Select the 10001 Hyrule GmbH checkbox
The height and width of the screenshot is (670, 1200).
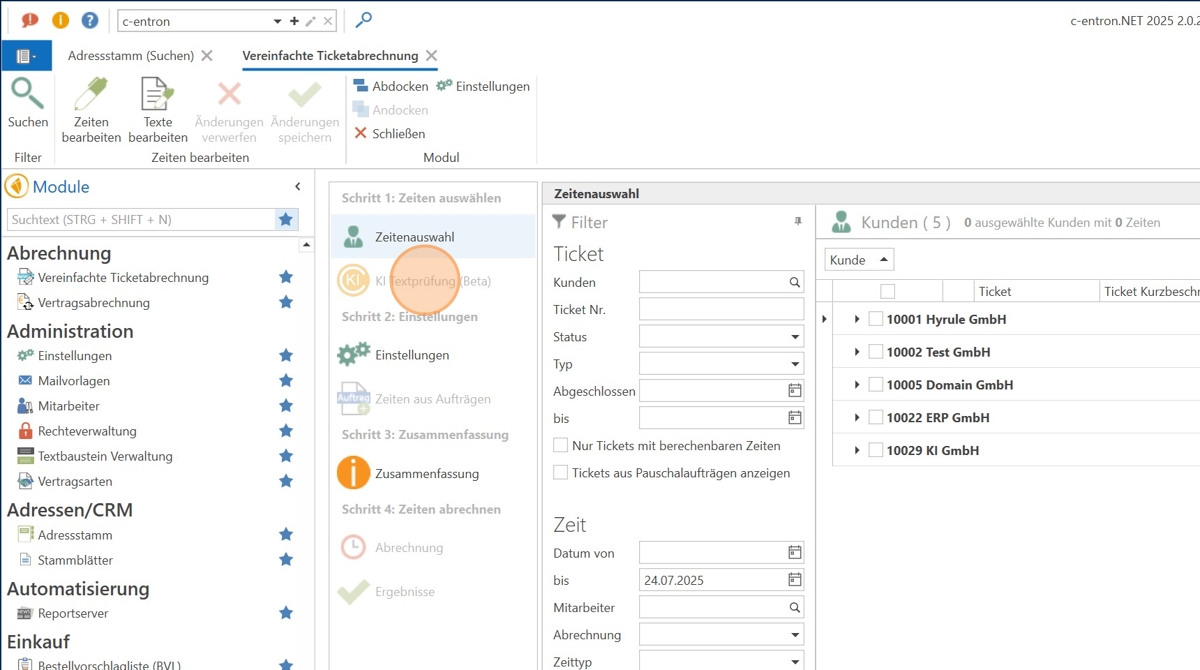point(876,319)
